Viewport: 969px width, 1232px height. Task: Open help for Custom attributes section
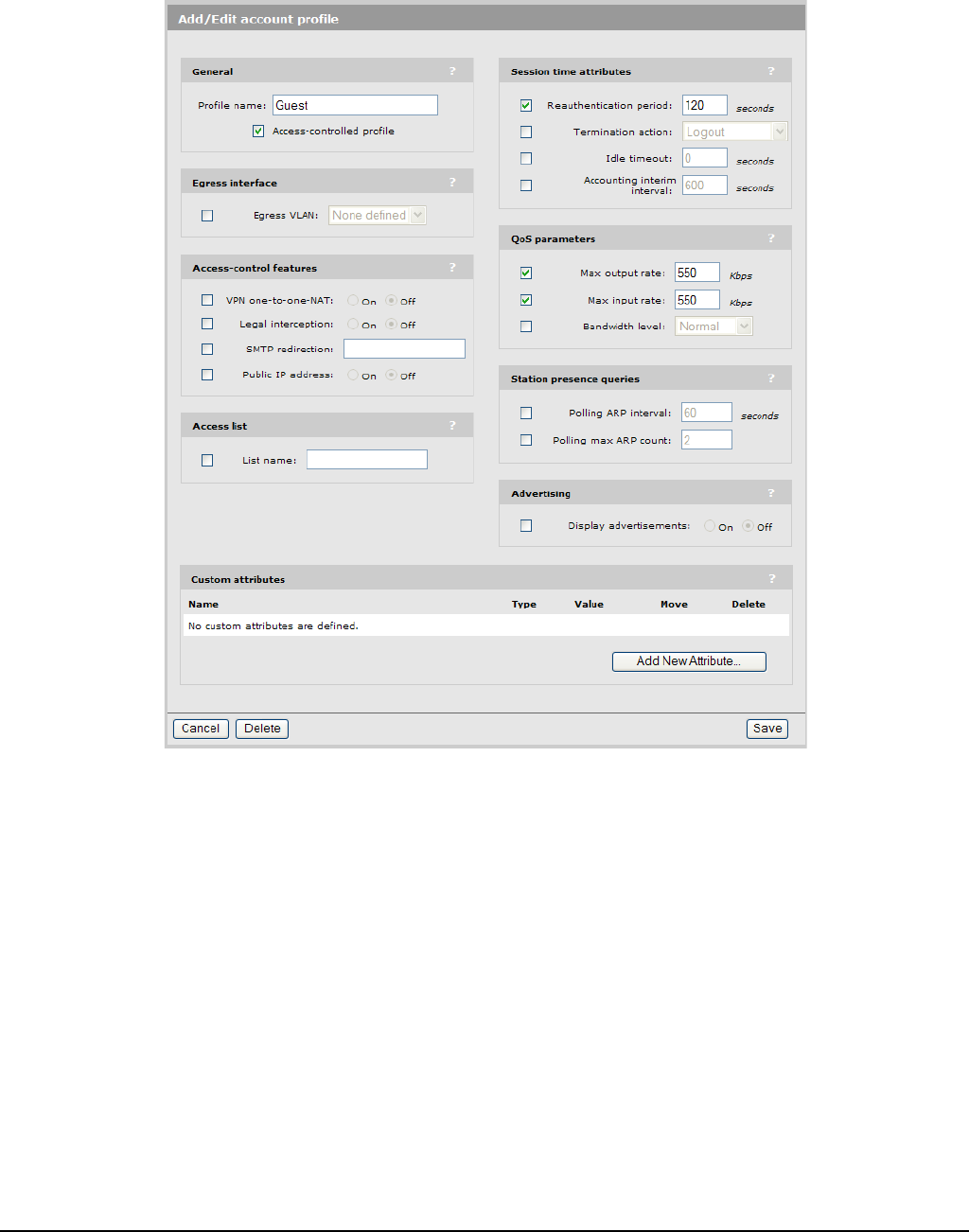pyautogui.click(x=771, y=578)
